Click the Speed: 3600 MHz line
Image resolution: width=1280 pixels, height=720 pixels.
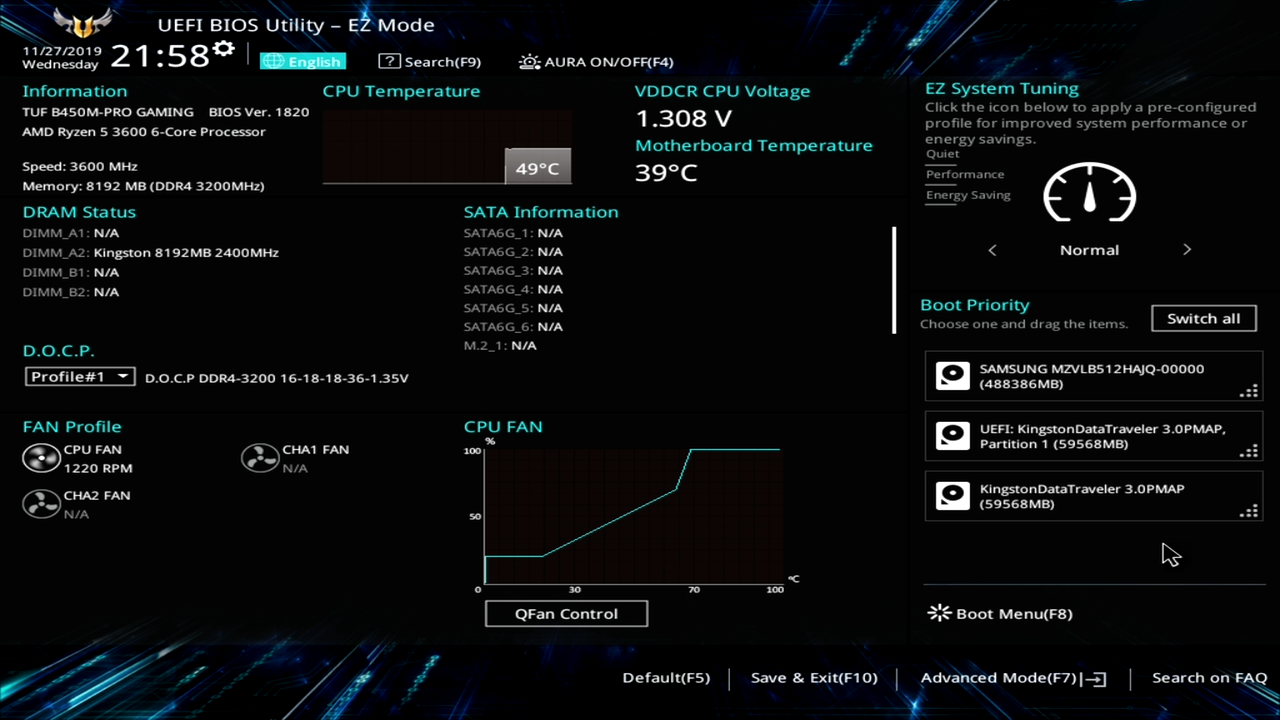(x=80, y=166)
